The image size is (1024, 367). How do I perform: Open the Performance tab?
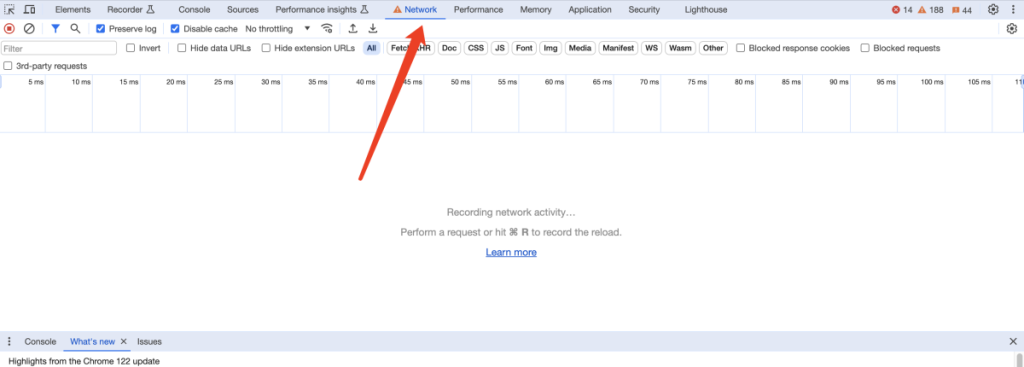pos(478,10)
